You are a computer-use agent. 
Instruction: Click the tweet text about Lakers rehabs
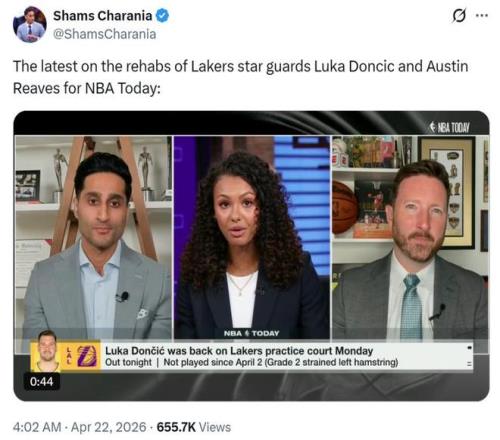click(x=240, y=77)
